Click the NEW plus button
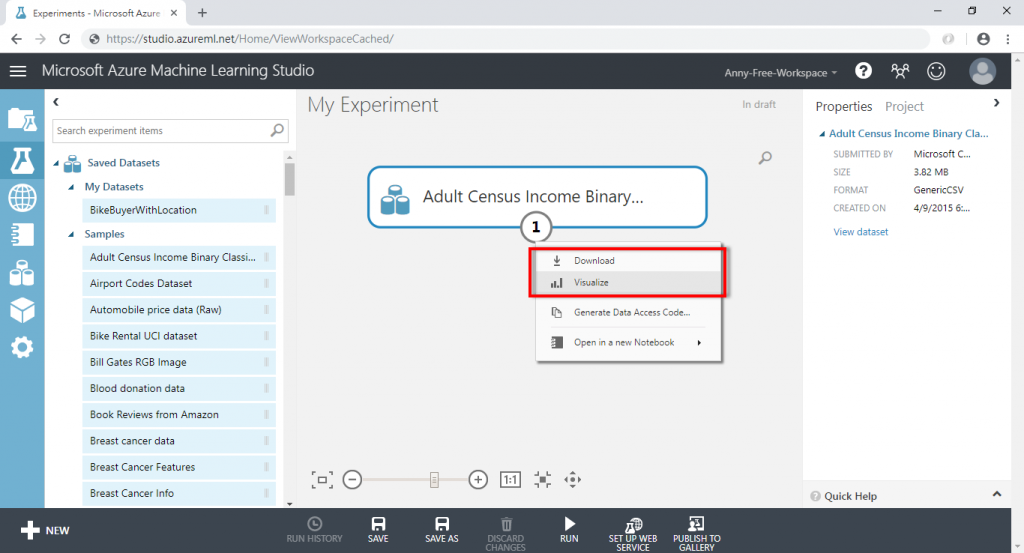This screenshot has height=553, width=1024. [x=44, y=530]
